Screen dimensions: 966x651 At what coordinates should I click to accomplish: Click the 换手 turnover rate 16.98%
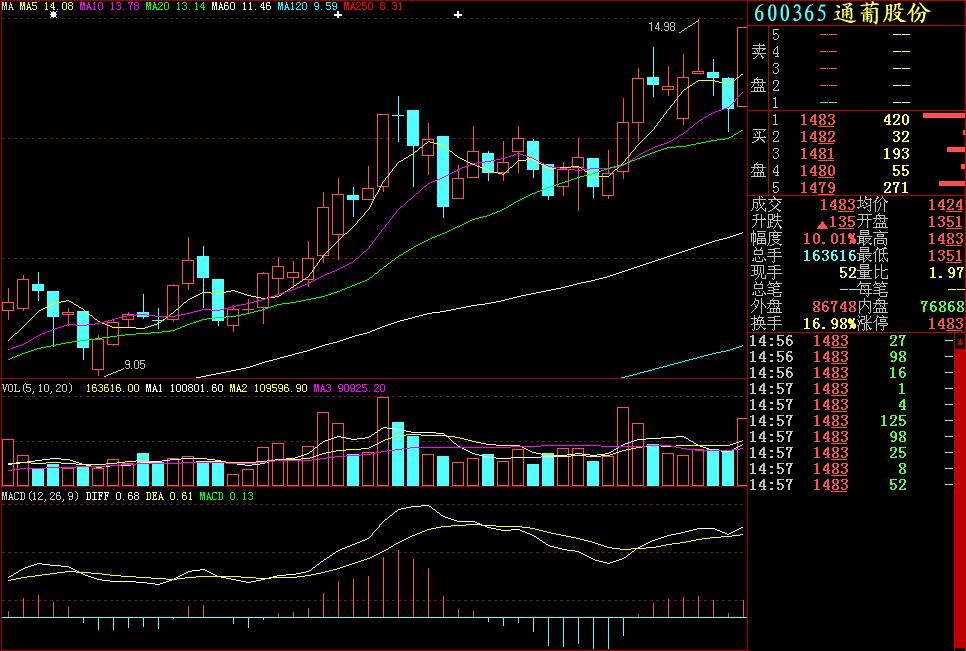click(829, 324)
